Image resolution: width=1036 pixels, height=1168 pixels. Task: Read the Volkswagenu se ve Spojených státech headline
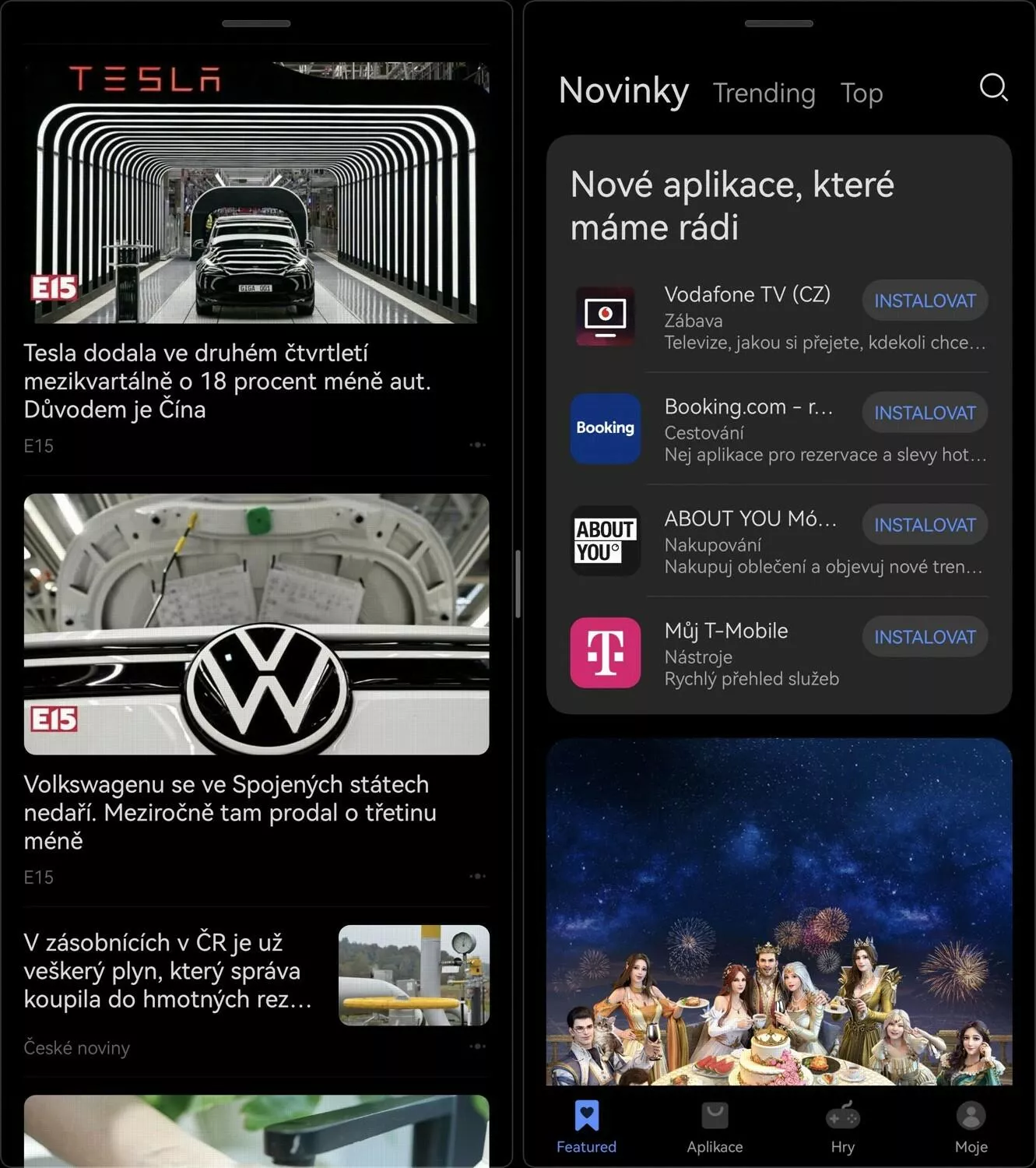(230, 812)
